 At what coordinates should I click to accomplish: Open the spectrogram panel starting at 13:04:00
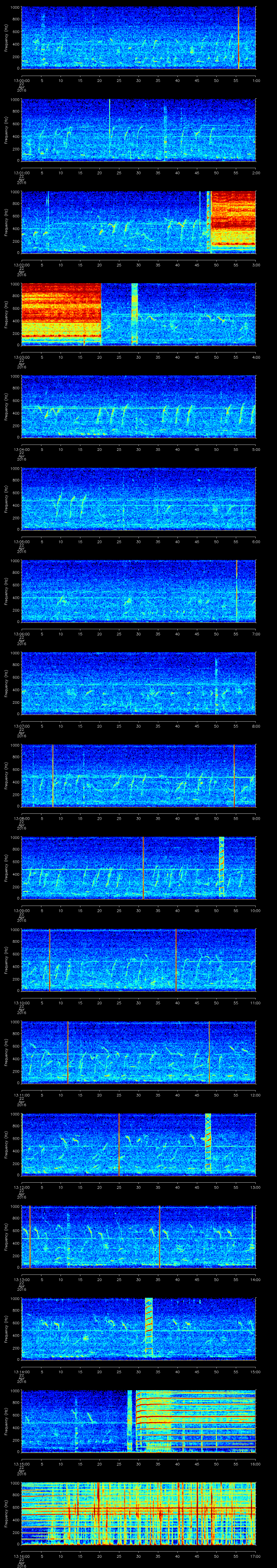pos(139,407)
